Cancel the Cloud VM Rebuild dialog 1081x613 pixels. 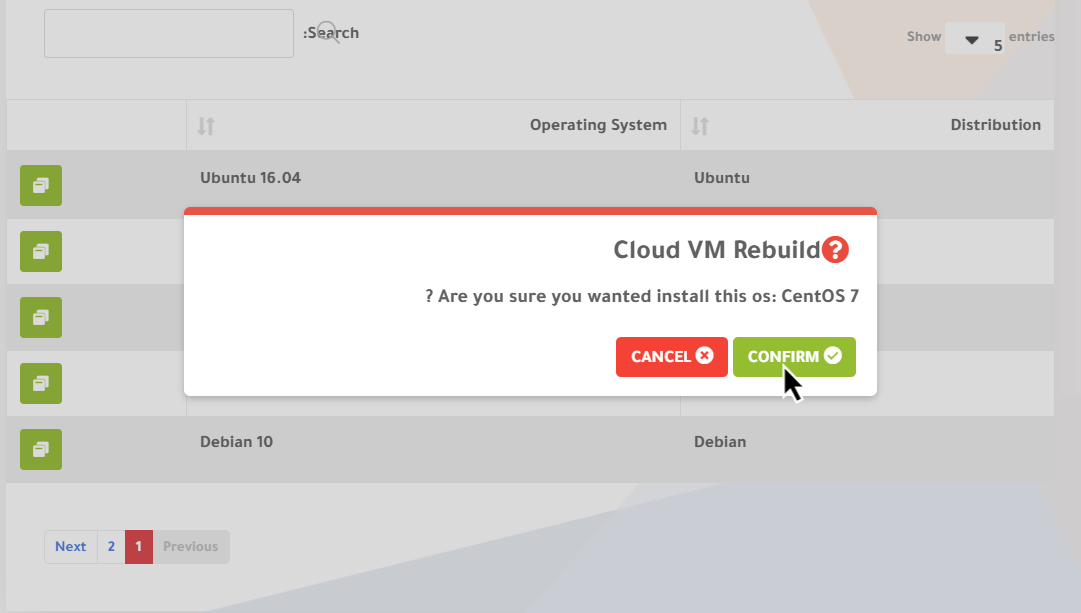671,357
